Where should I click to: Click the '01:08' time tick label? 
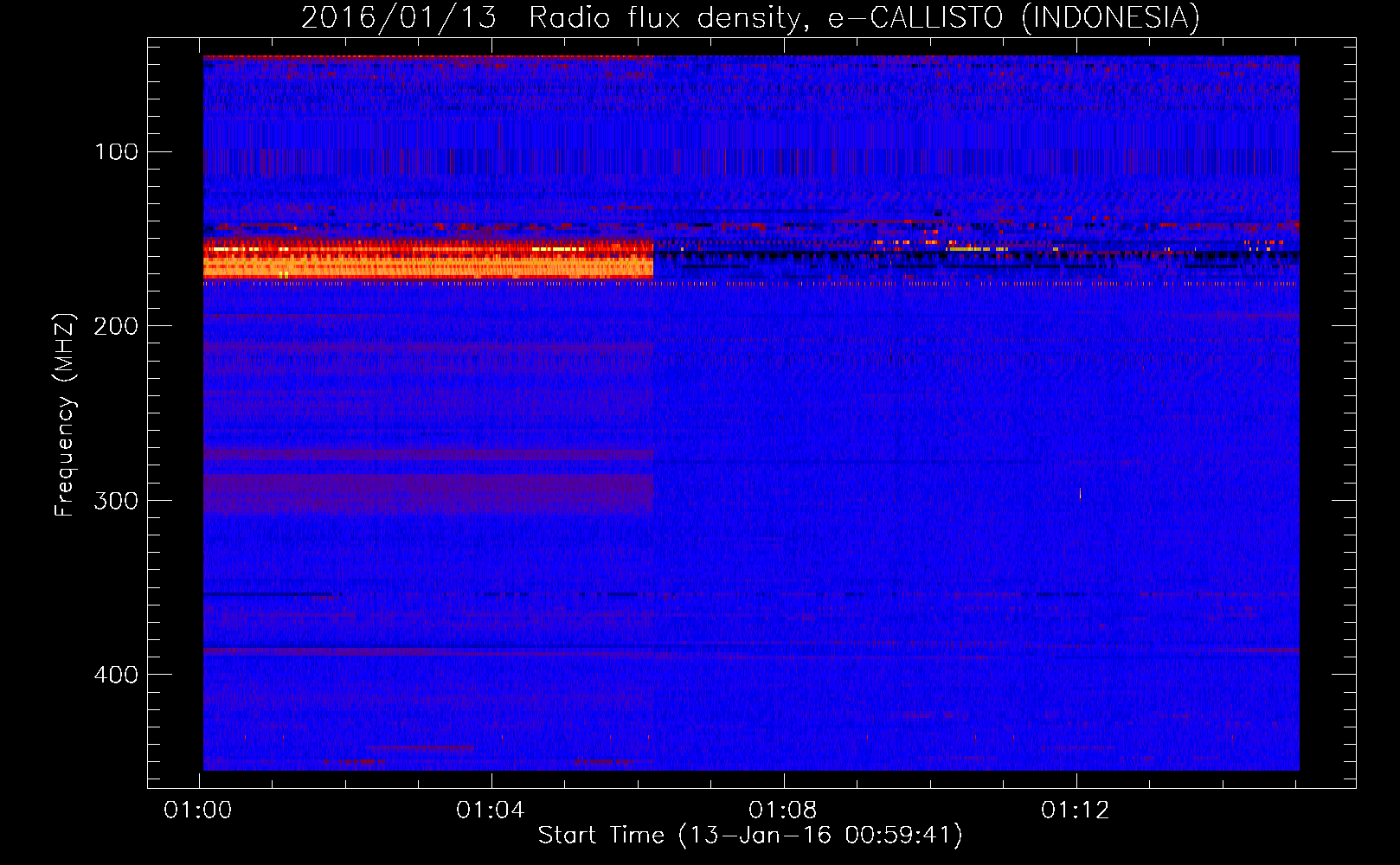click(783, 810)
